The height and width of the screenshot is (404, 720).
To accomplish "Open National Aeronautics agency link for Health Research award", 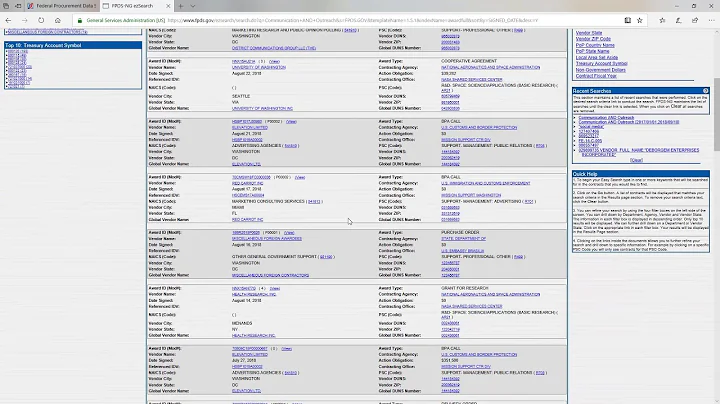I will click(490, 294).
